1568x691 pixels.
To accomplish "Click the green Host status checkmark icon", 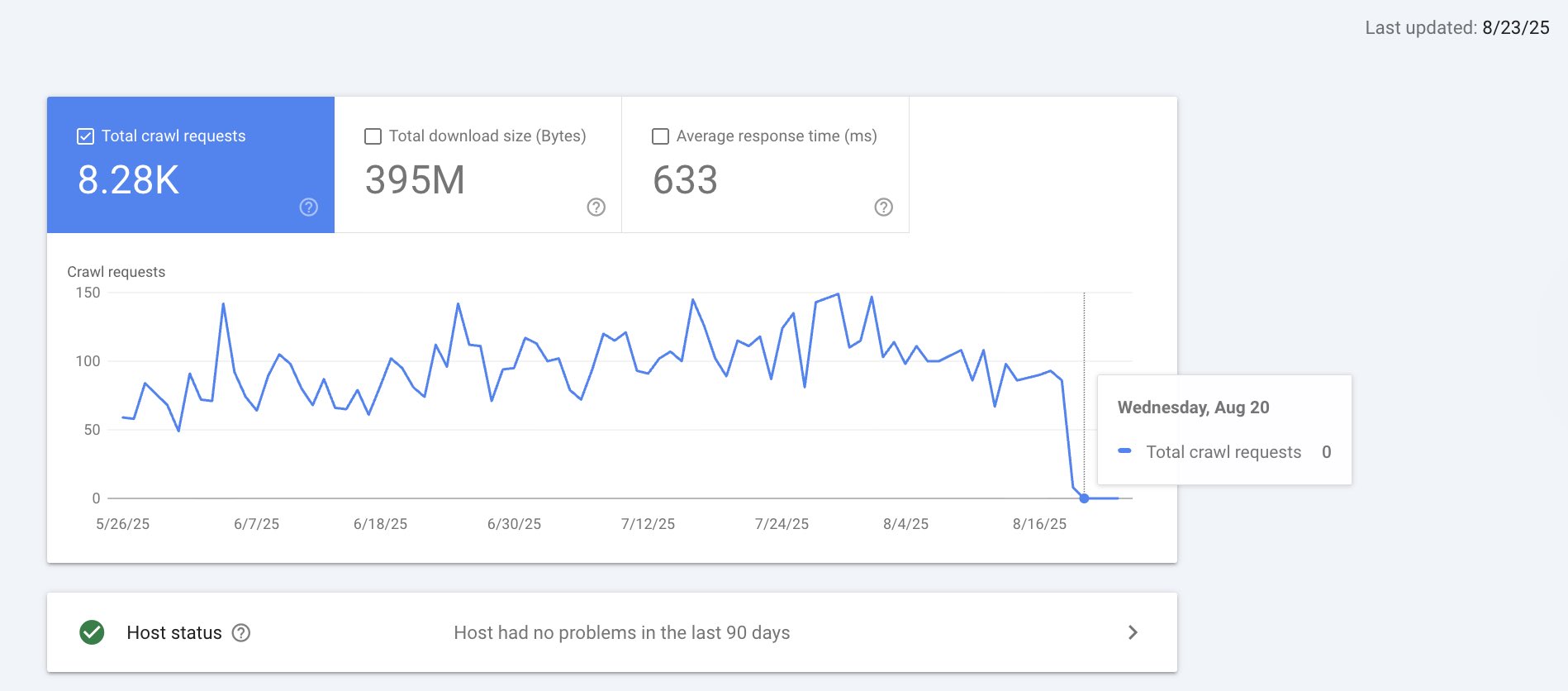I will [92, 632].
